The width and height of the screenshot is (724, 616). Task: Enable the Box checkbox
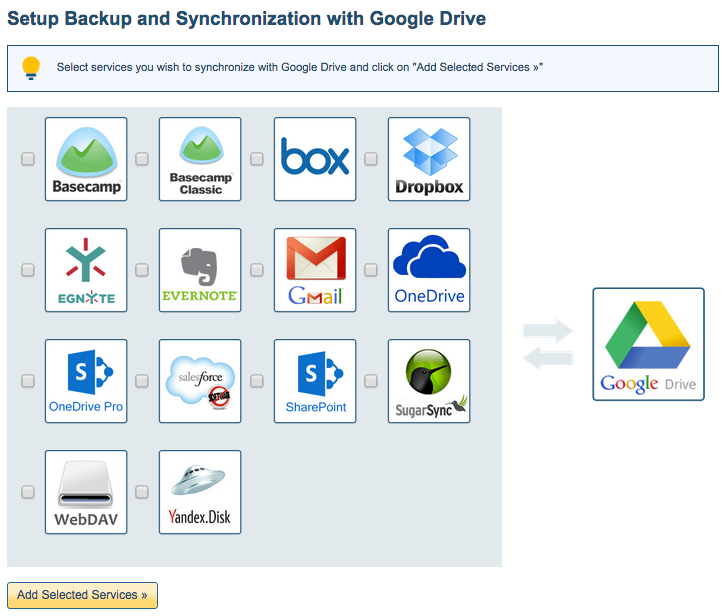(257, 159)
